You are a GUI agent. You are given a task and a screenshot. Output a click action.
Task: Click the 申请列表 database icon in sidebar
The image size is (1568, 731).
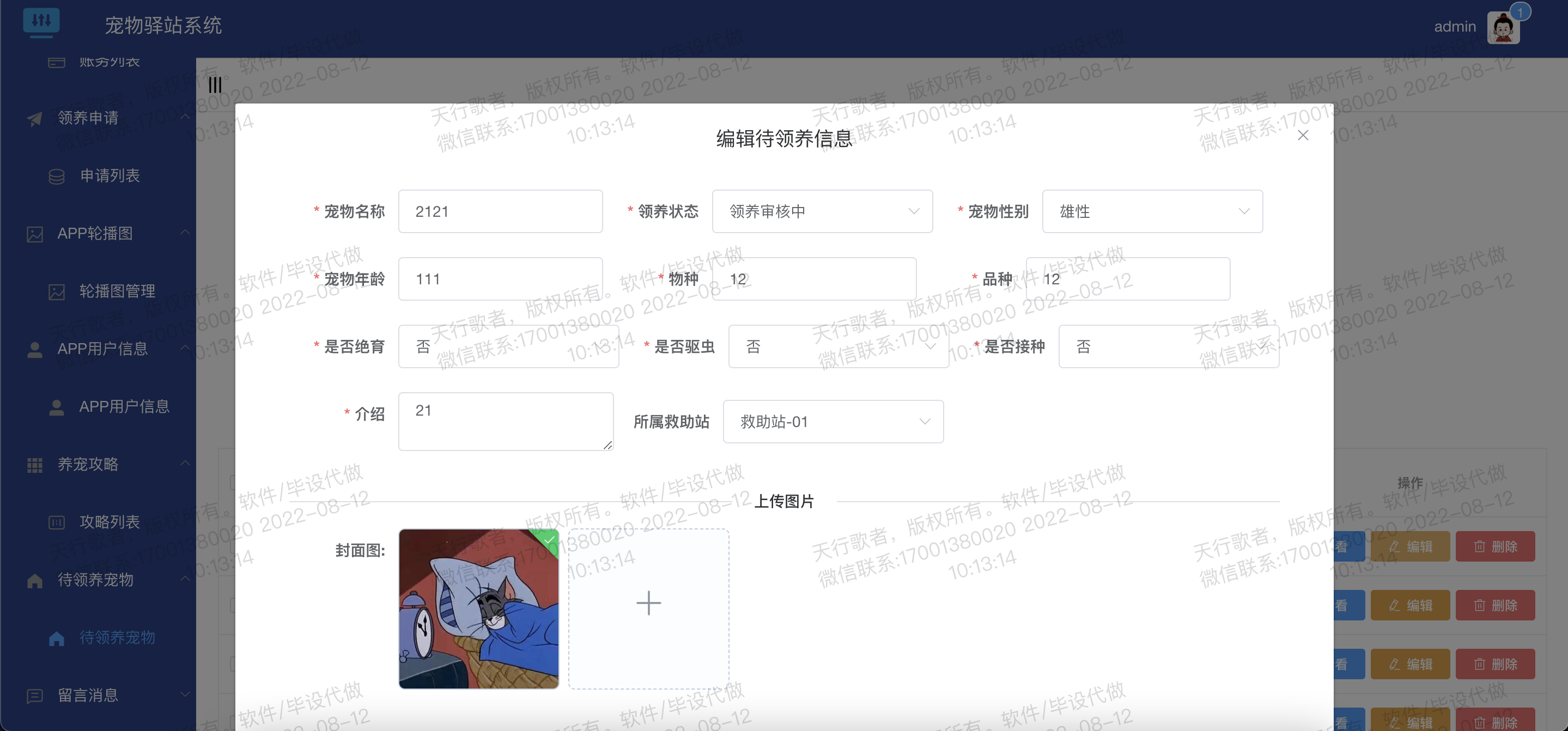click(57, 175)
